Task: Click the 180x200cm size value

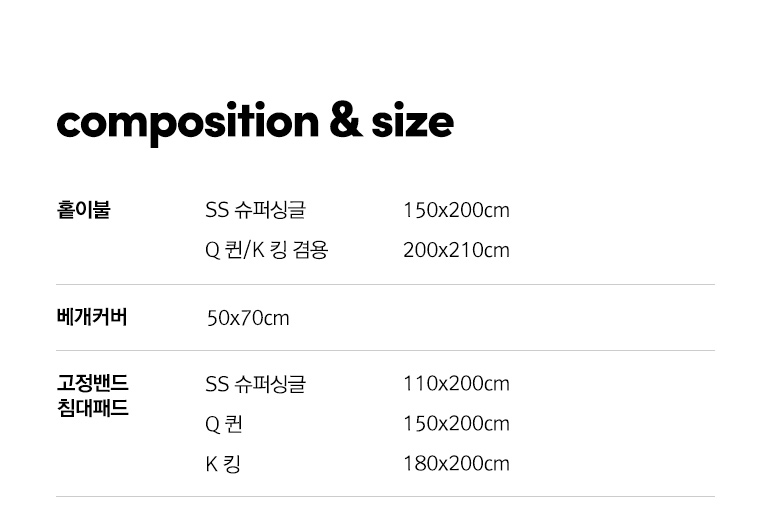Action: tap(456, 464)
